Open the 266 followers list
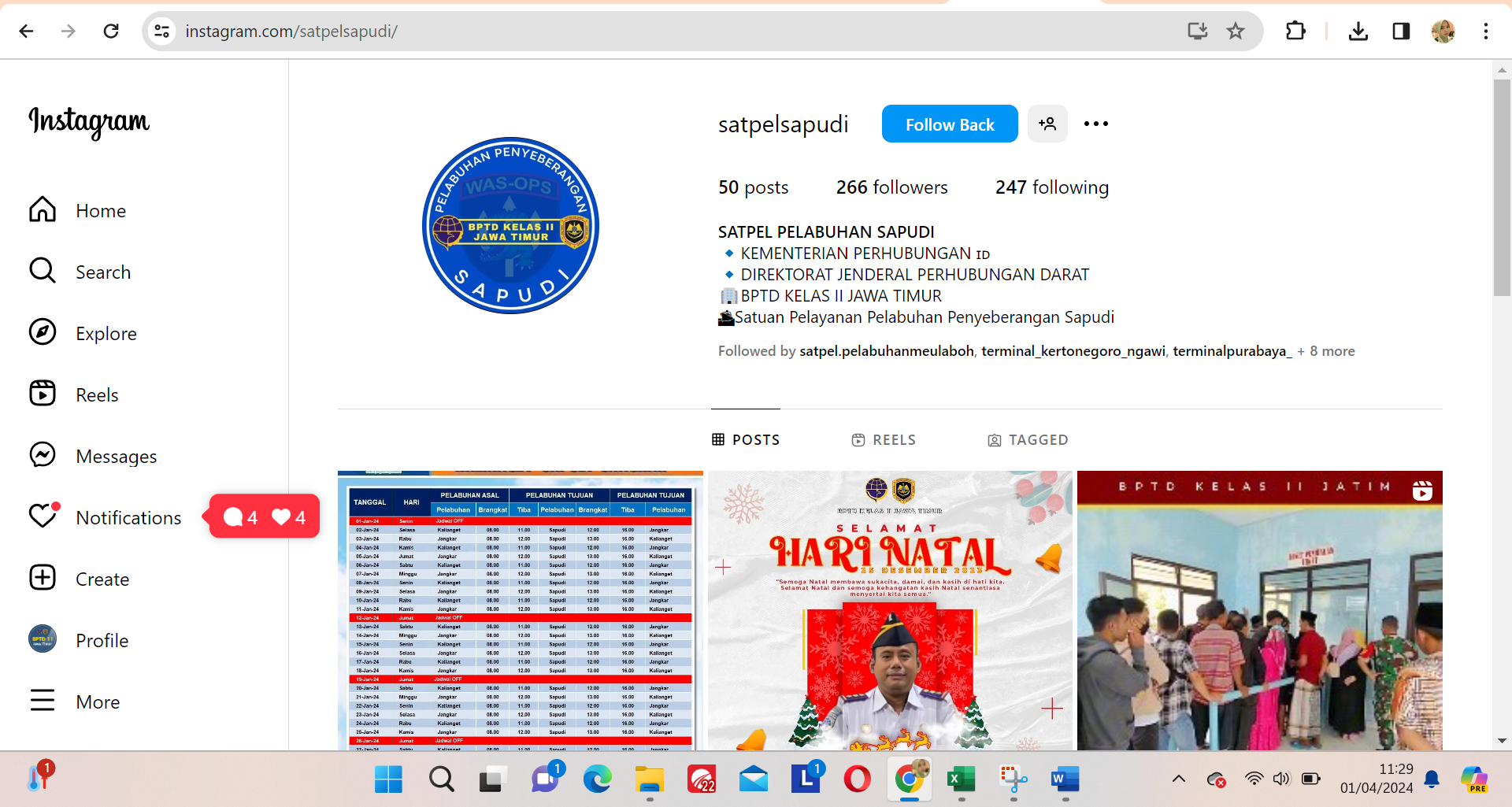The height and width of the screenshot is (807, 1512). click(891, 187)
